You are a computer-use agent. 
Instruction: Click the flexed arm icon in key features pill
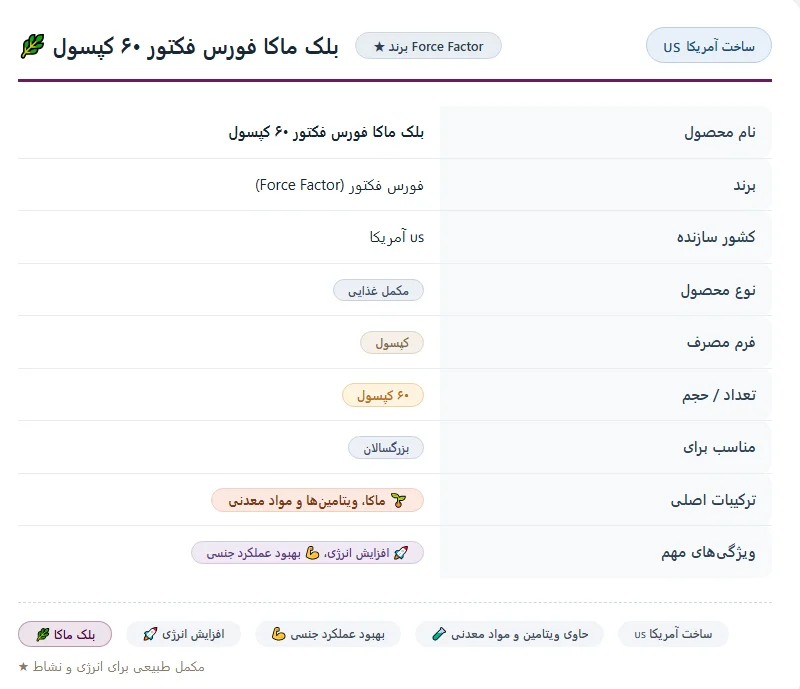pyautogui.click(x=312, y=553)
